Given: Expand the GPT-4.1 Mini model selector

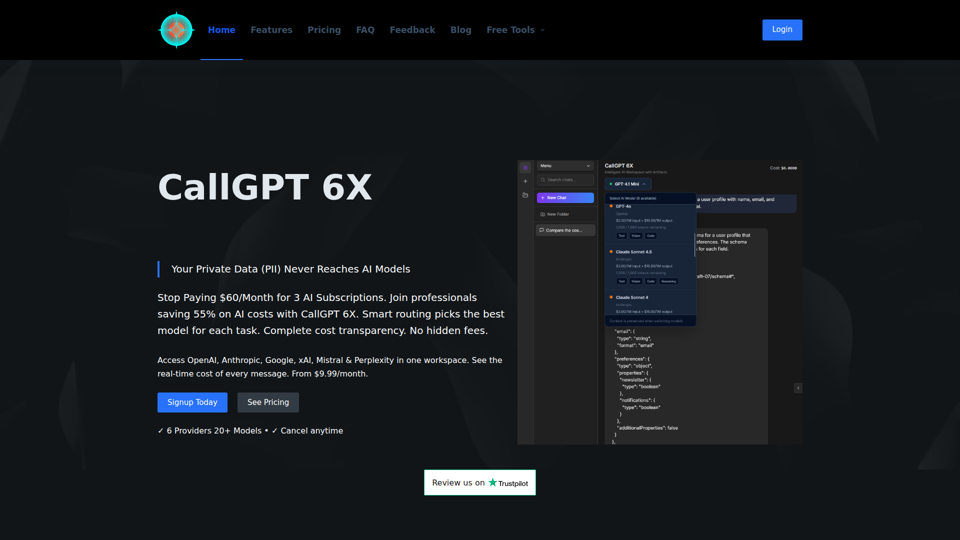Looking at the screenshot, I should (x=628, y=184).
